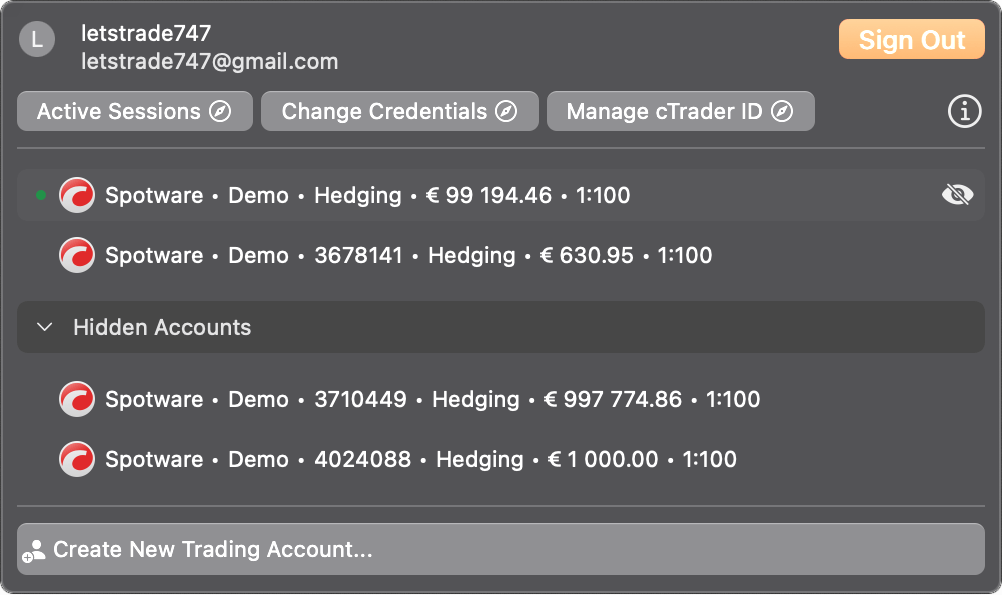This screenshot has width=1002, height=595.
Task: Open Change Credentials
Action: (399, 111)
